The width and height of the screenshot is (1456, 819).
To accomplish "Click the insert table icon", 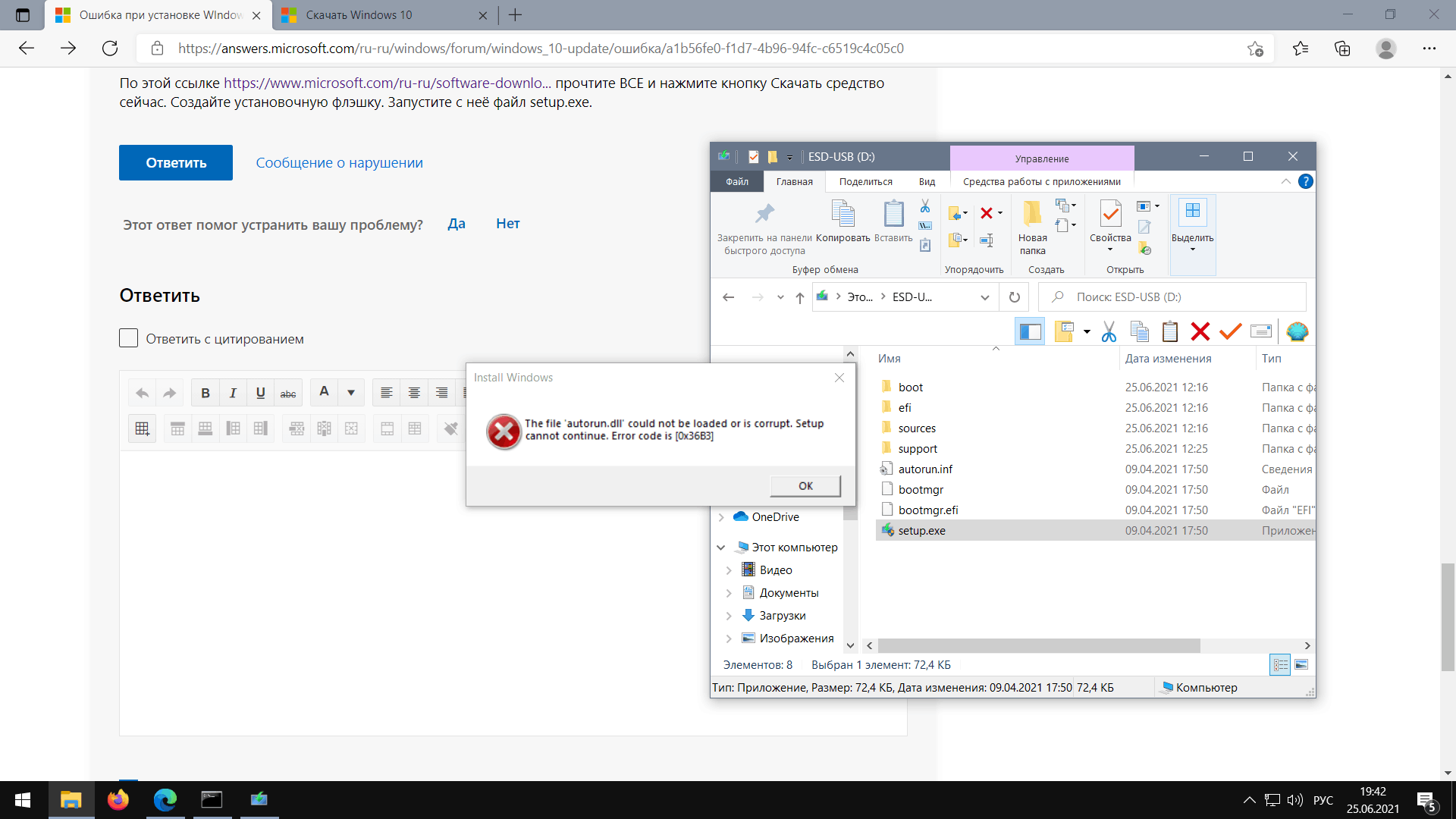I will pos(142,428).
